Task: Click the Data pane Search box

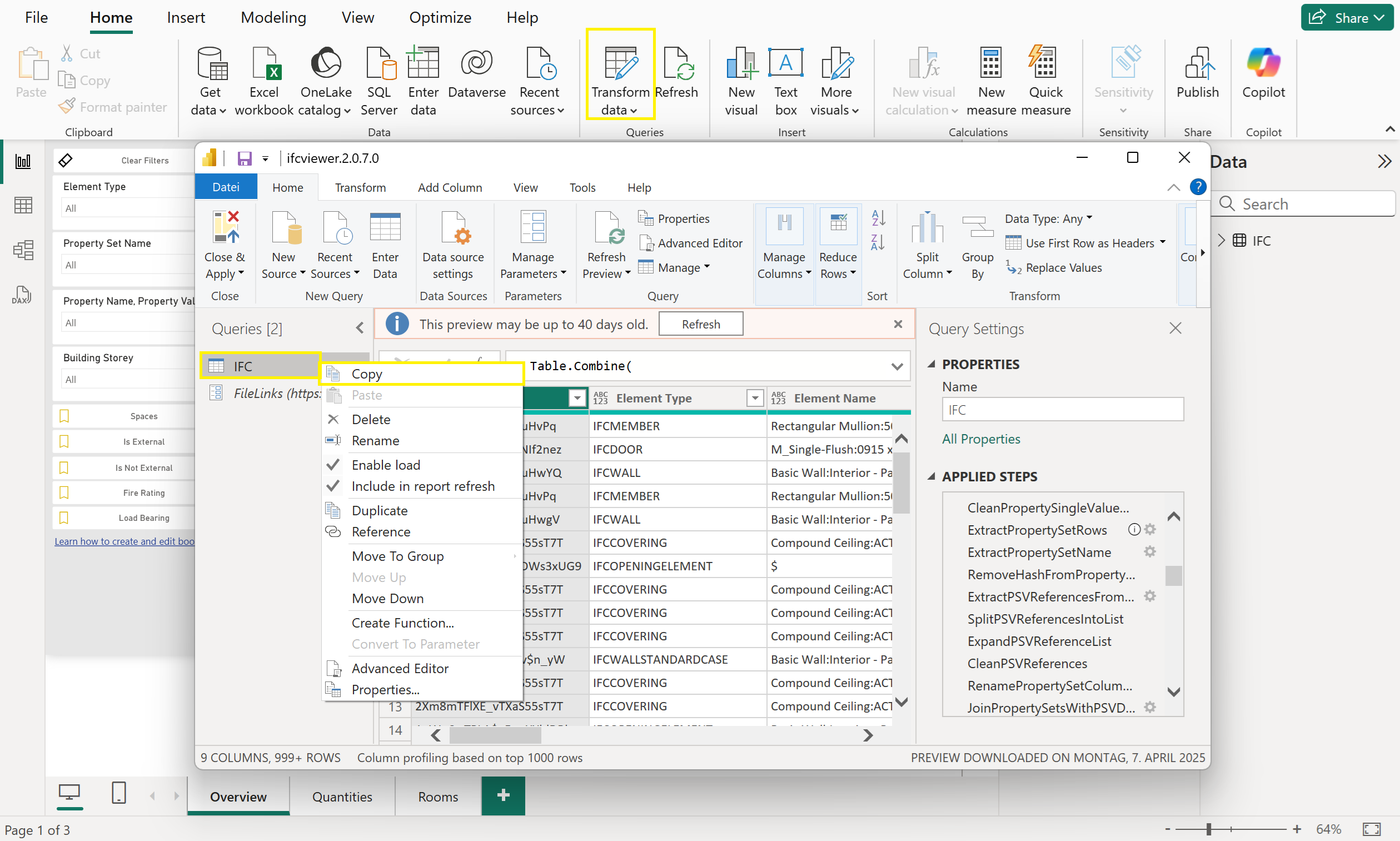Action: [1303, 203]
